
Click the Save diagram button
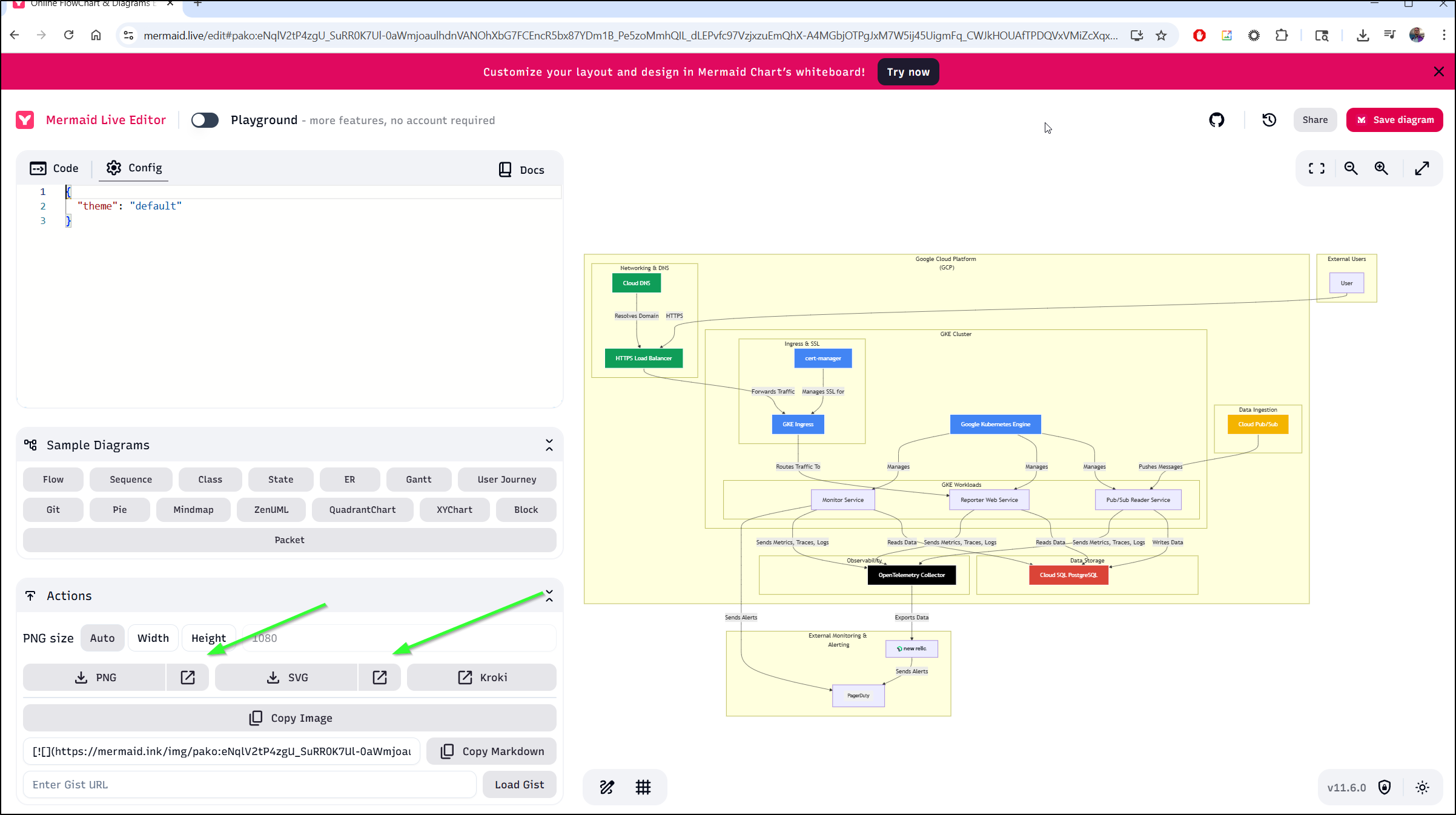click(x=1394, y=120)
